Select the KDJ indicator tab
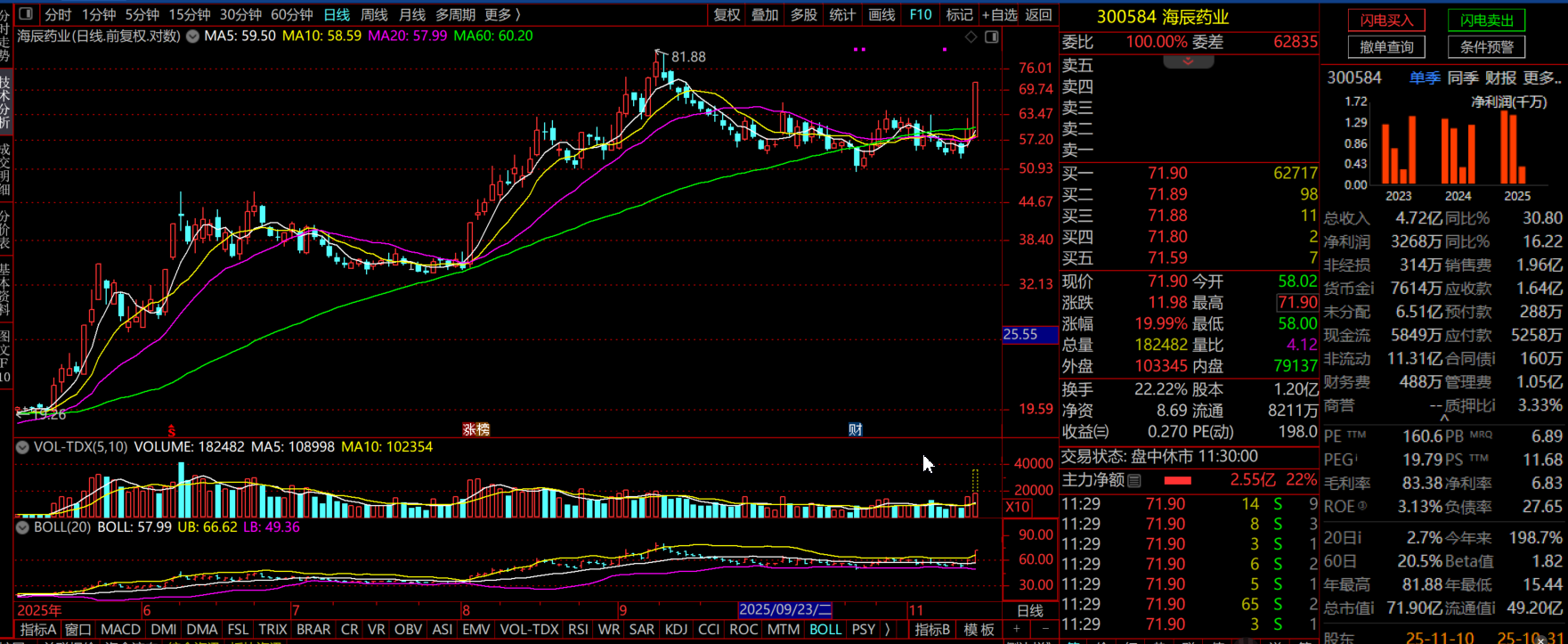1568x644 pixels. pyautogui.click(x=676, y=630)
